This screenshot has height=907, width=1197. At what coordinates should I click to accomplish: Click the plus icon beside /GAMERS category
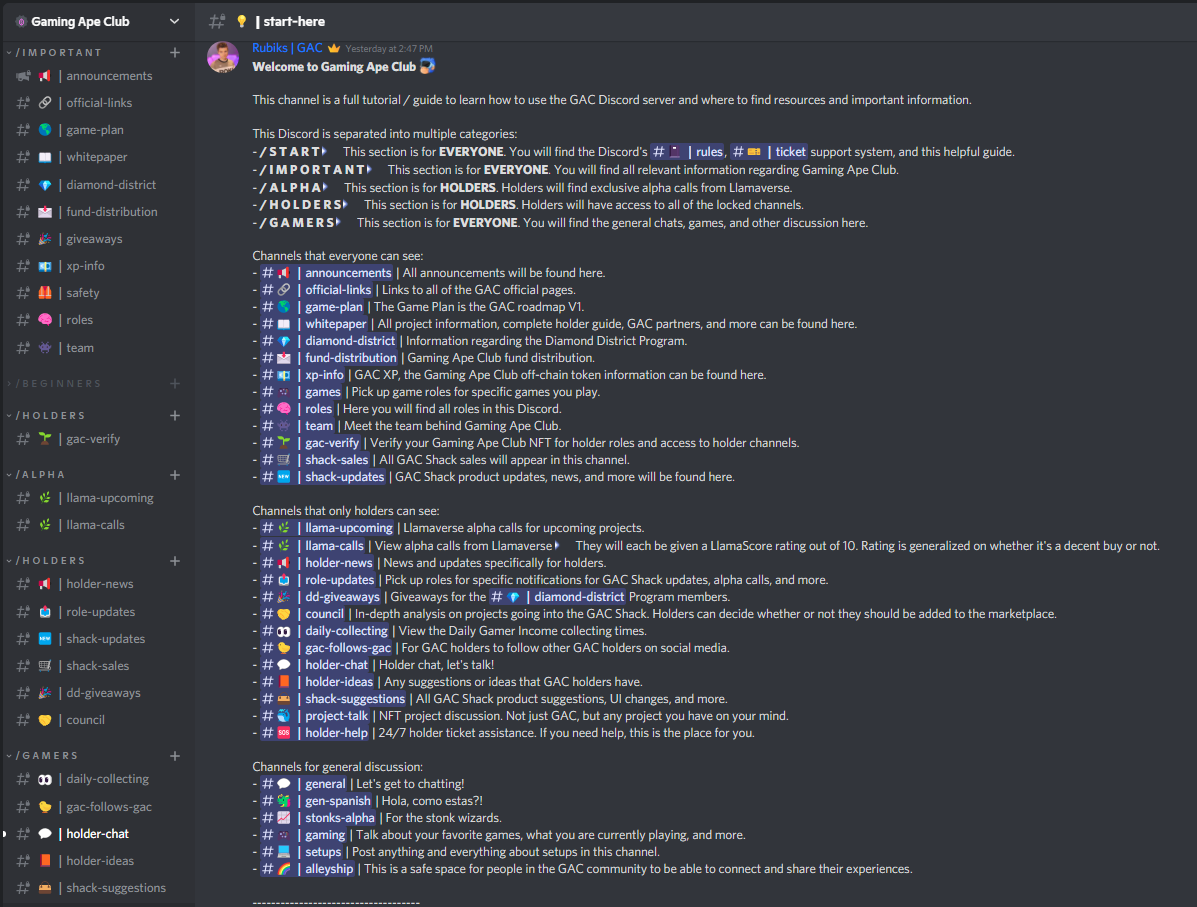[x=175, y=756]
